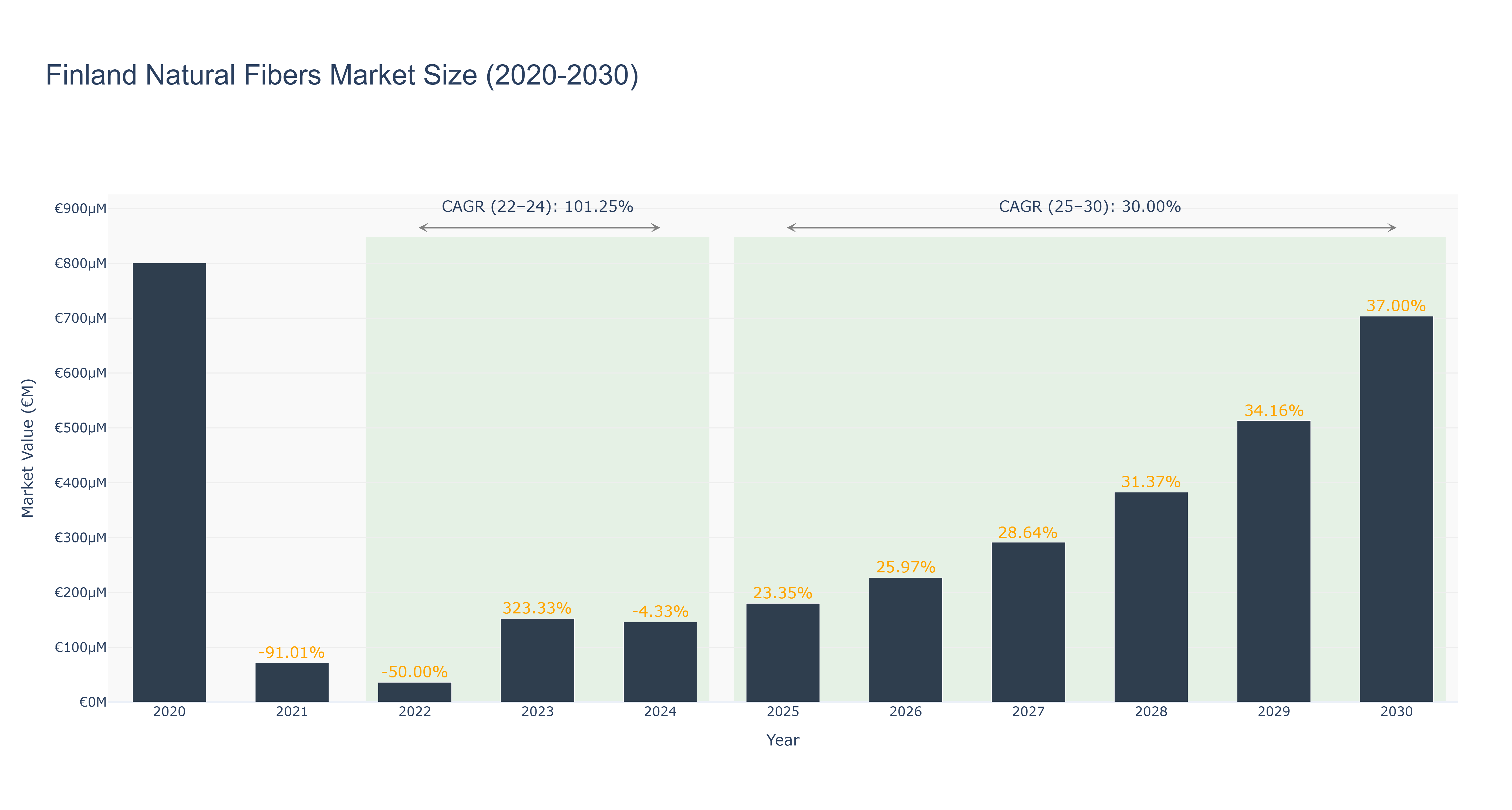Click the €500µM y-axis tick label
The width and height of the screenshot is (1512, 810).
pos(80,427)
